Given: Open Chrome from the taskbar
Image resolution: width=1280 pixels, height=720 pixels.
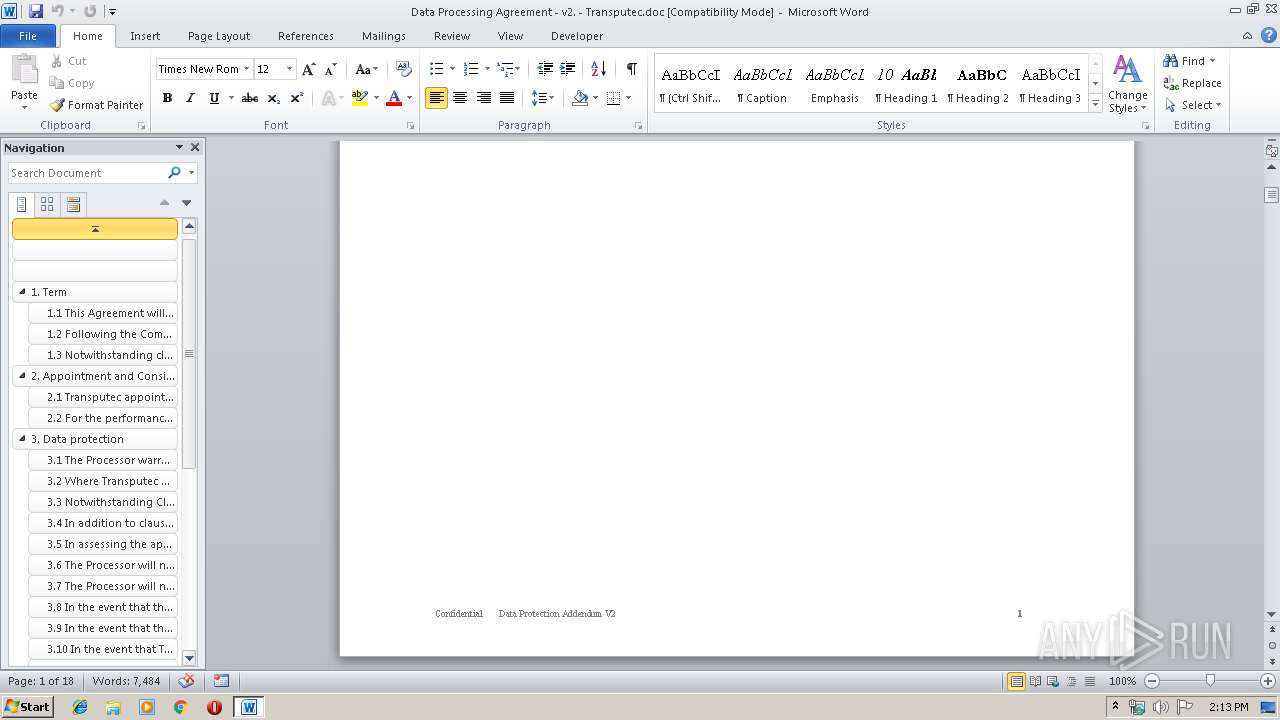Looking at the screenshot, I should point(181,707).
